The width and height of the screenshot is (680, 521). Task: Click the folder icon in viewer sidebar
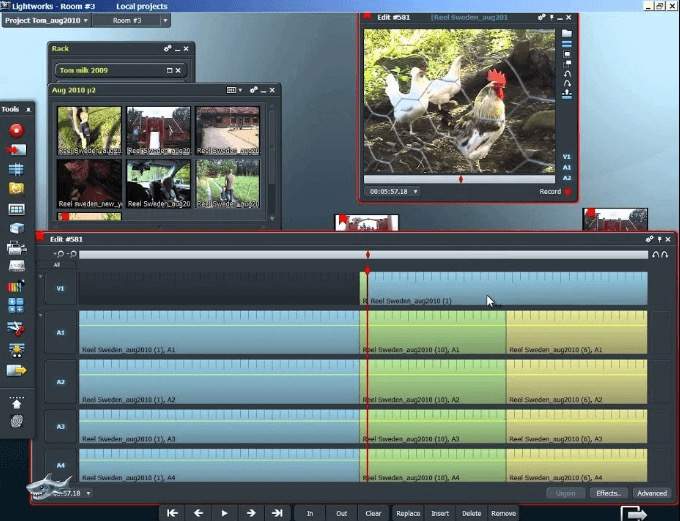567,33
